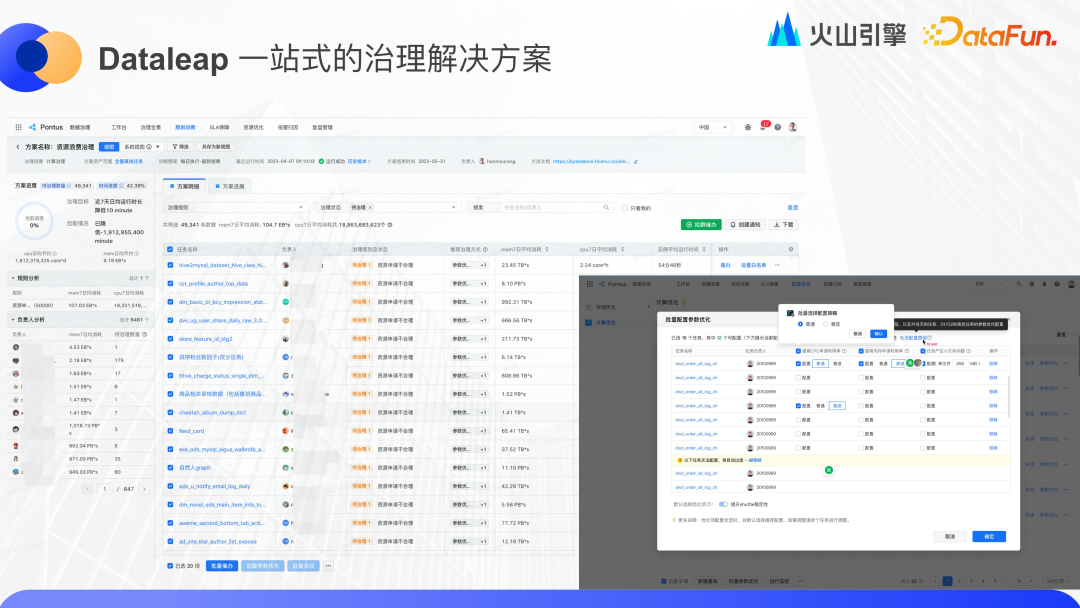Click the help question-mark icon top right

pyautogui.click(x=778, y=127)
